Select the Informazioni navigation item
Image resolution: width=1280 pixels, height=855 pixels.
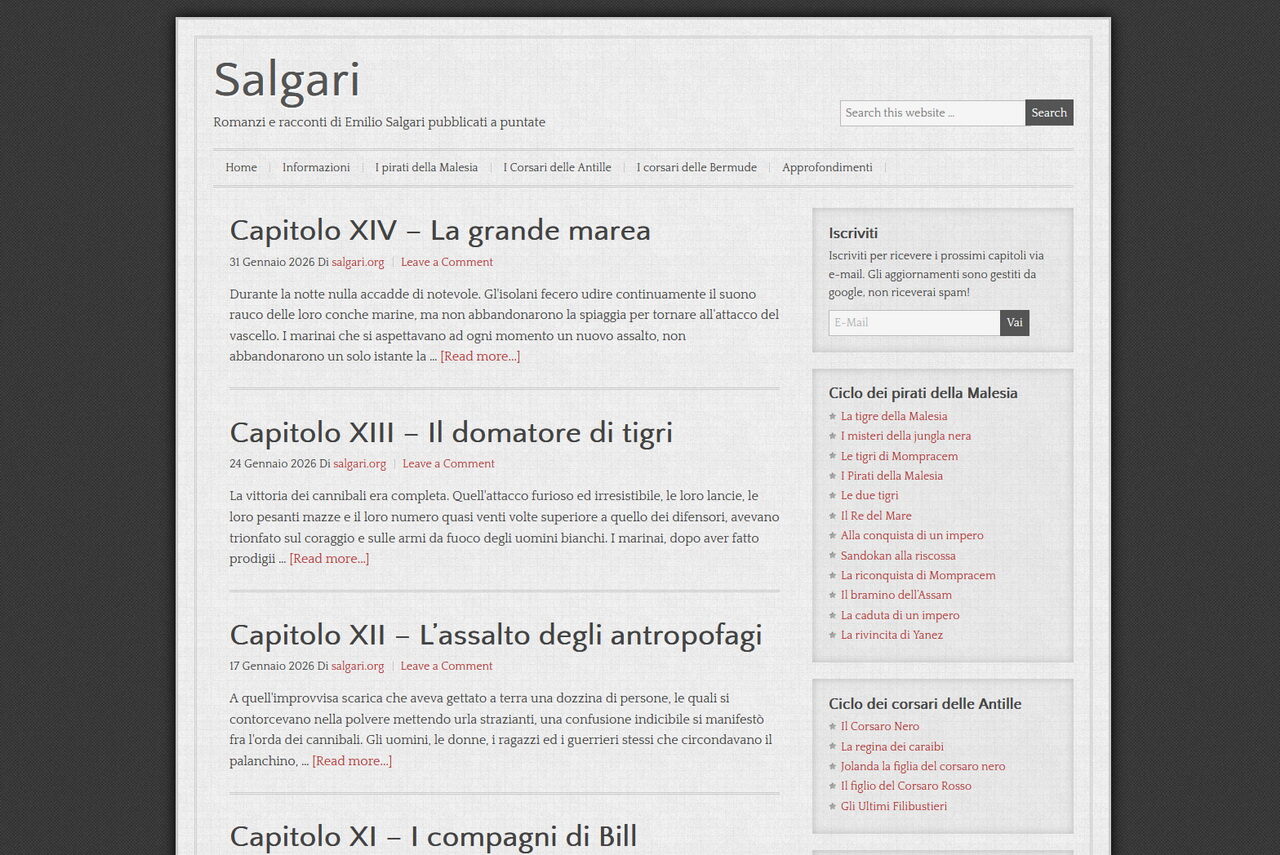coord(316,167)
